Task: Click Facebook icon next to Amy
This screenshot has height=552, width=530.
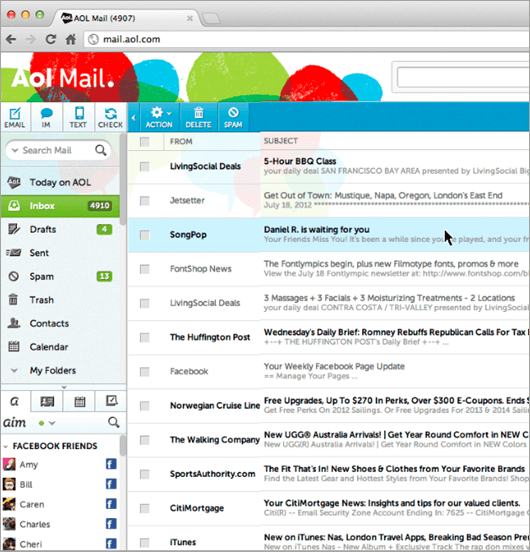Action: (111, 464)
